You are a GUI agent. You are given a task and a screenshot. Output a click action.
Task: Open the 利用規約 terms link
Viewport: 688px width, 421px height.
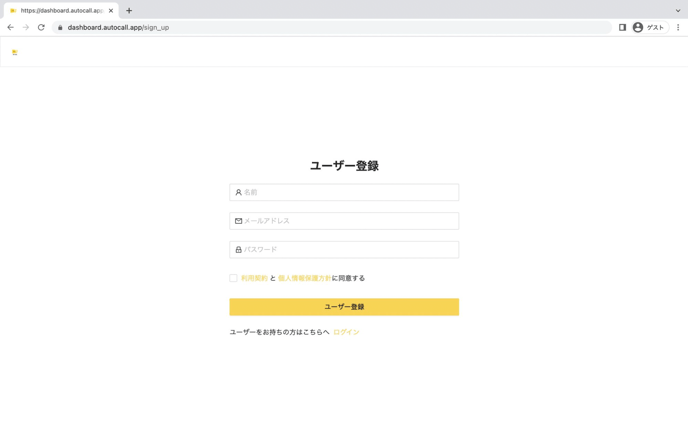coord(254,278)
